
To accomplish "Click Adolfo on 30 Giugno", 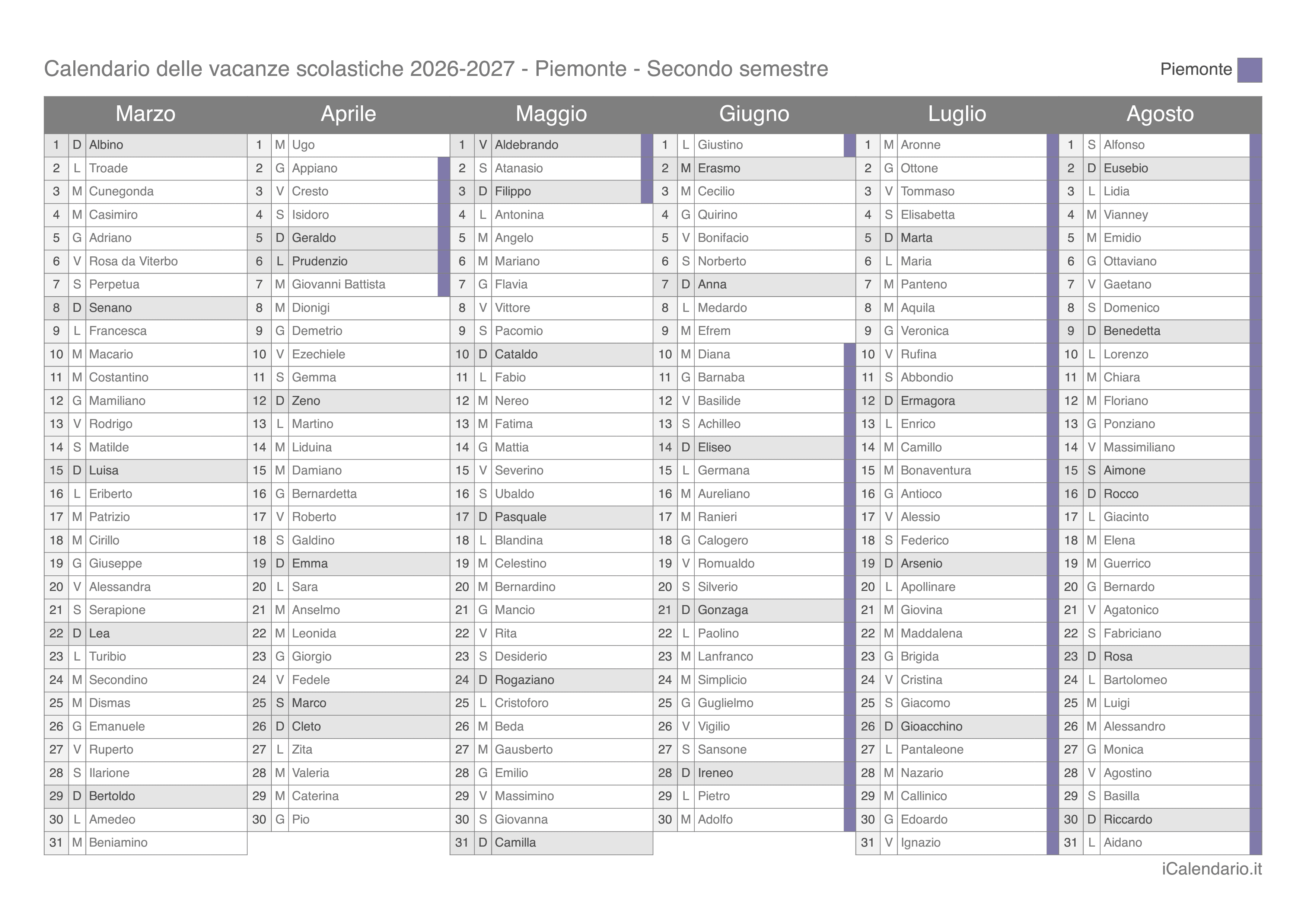I will 715,819.
